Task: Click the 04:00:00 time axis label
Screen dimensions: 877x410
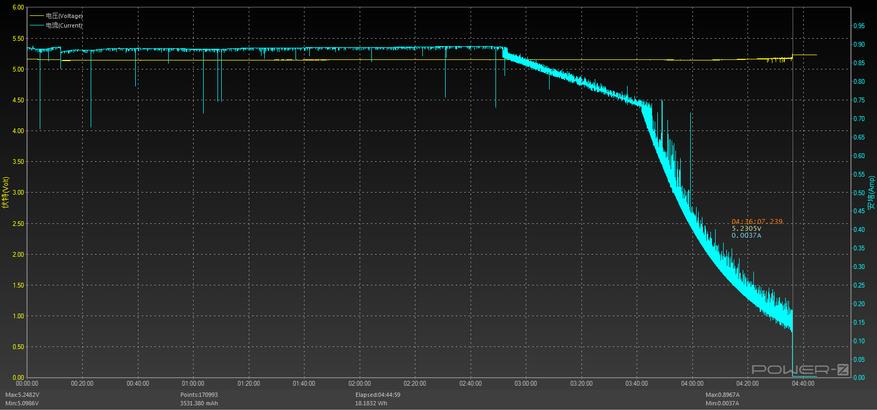Action: click(692, 384)
